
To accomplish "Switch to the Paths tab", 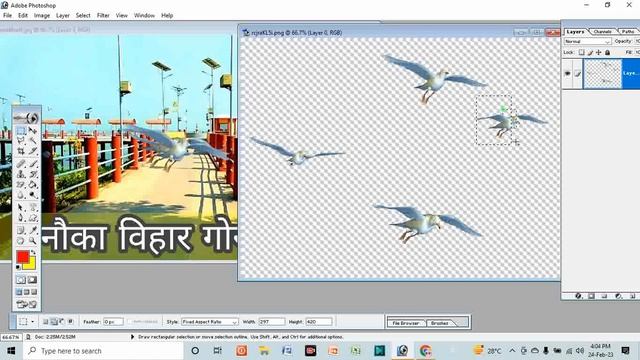I will tap(628, 31).
